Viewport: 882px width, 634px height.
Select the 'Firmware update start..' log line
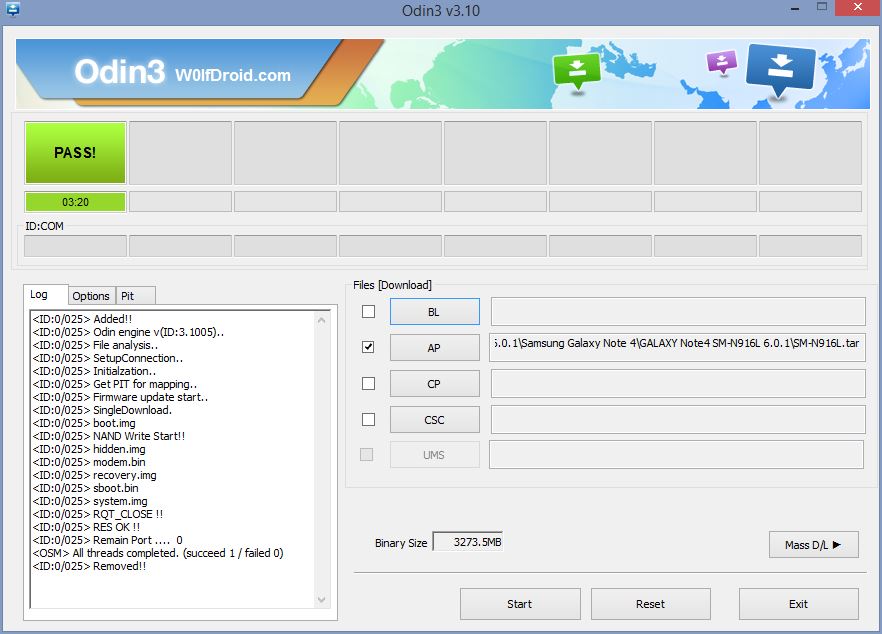120,397
